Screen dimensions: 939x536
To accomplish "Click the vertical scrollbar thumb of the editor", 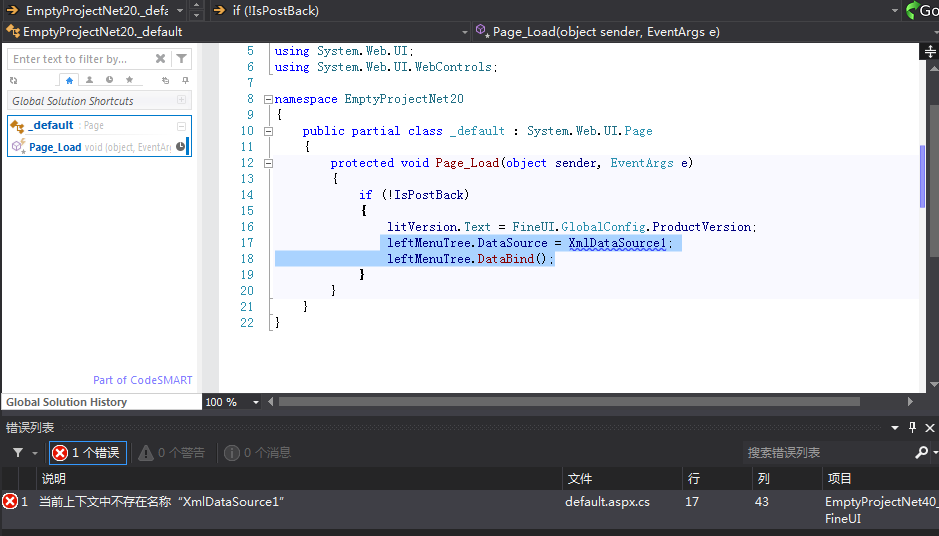I will pyautogui.click(x=934, y=180).
